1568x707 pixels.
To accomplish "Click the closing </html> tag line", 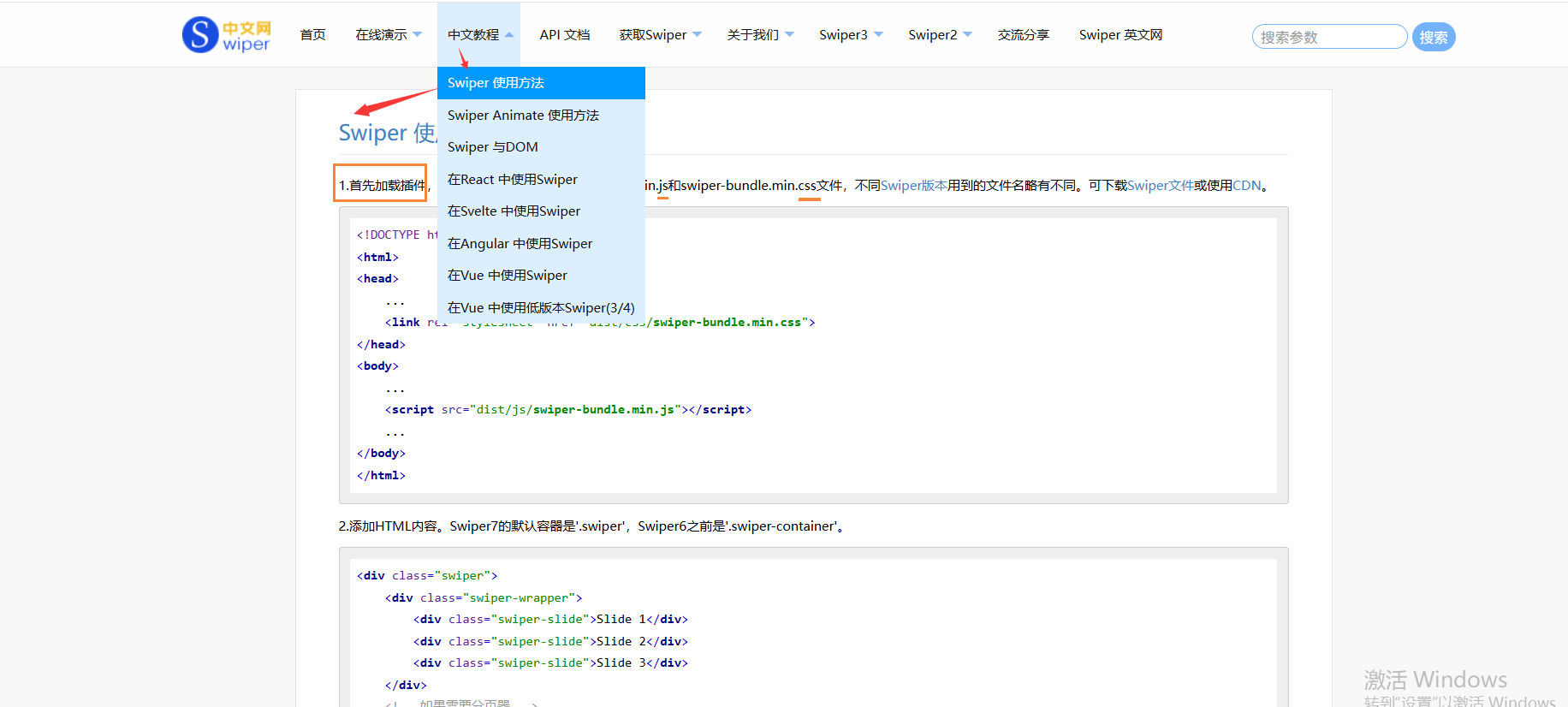I will 381,476.
